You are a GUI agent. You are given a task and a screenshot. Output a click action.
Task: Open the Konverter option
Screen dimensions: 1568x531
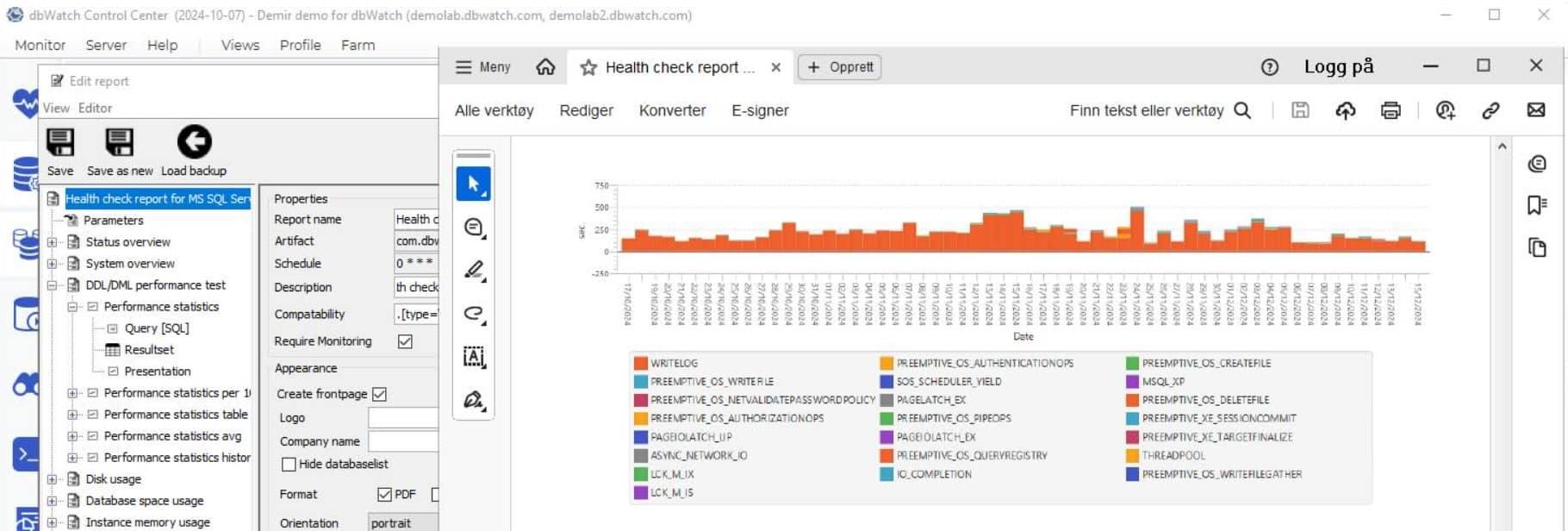(x=672, y=110)
